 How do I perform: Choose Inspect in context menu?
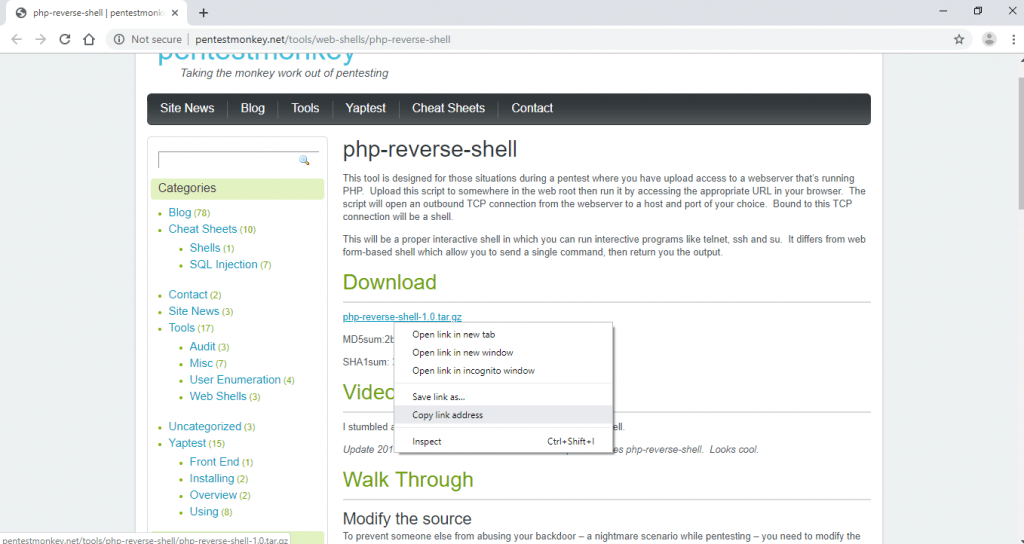(504, 441)
